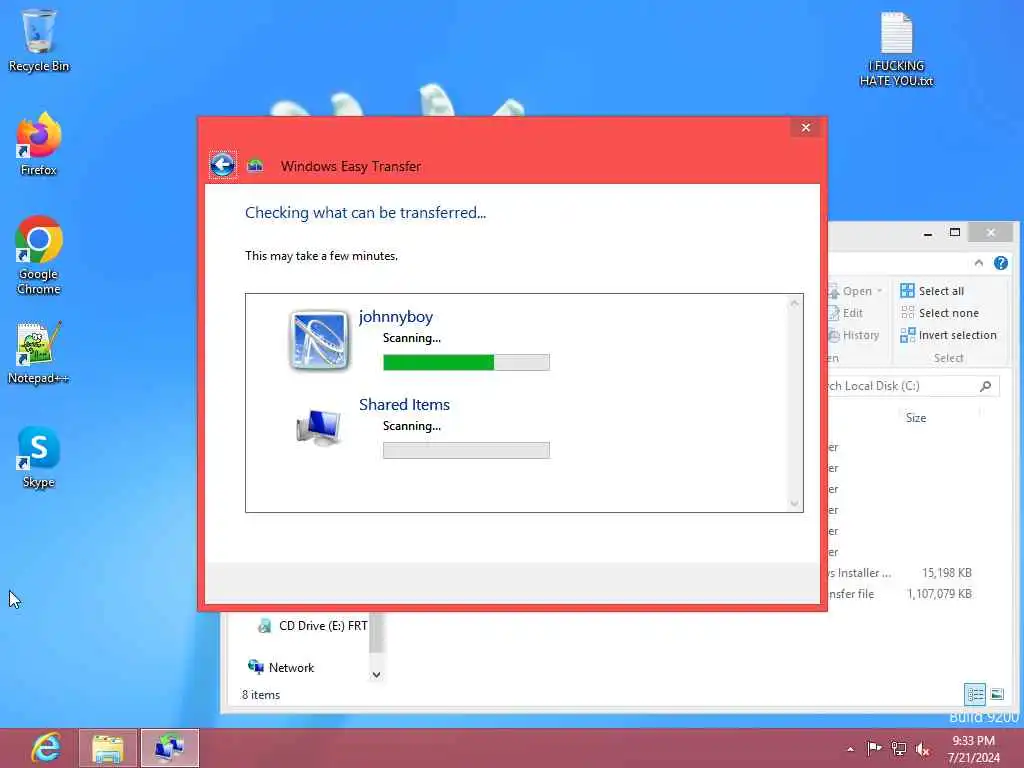Open File Explorer from the taskbar
1024x768 pixels.
coord(108,748)
